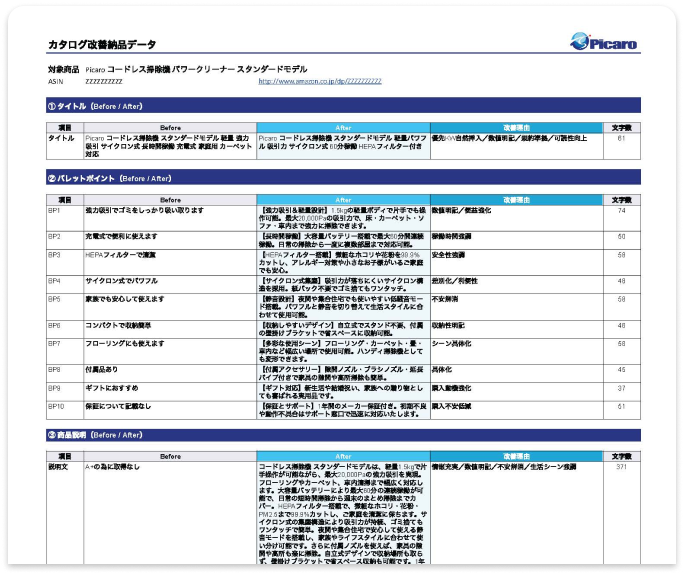Image resolution: width=683 pixels, height=573 pixels.
Task: Click the After title text in the タイトル row
Action: point(342,142)
